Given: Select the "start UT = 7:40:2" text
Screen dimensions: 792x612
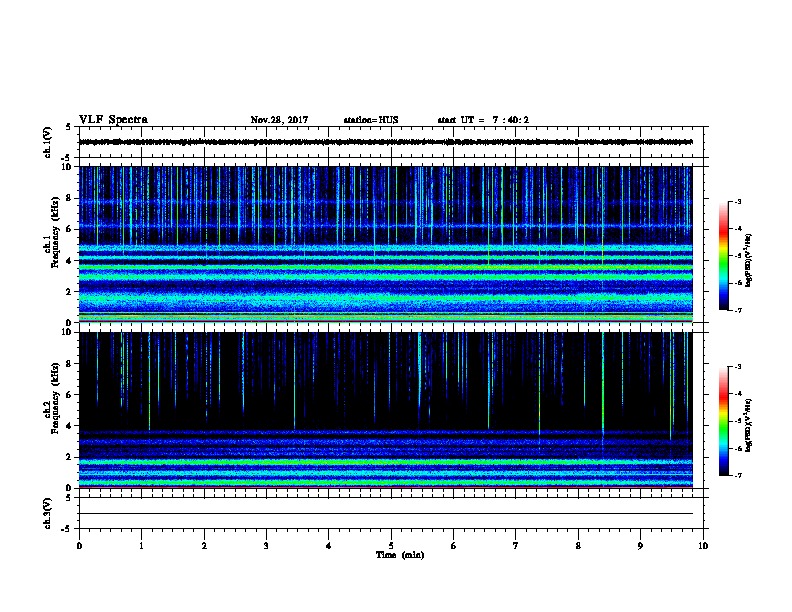Looking at the screenshot, I should tap(483, 120).
